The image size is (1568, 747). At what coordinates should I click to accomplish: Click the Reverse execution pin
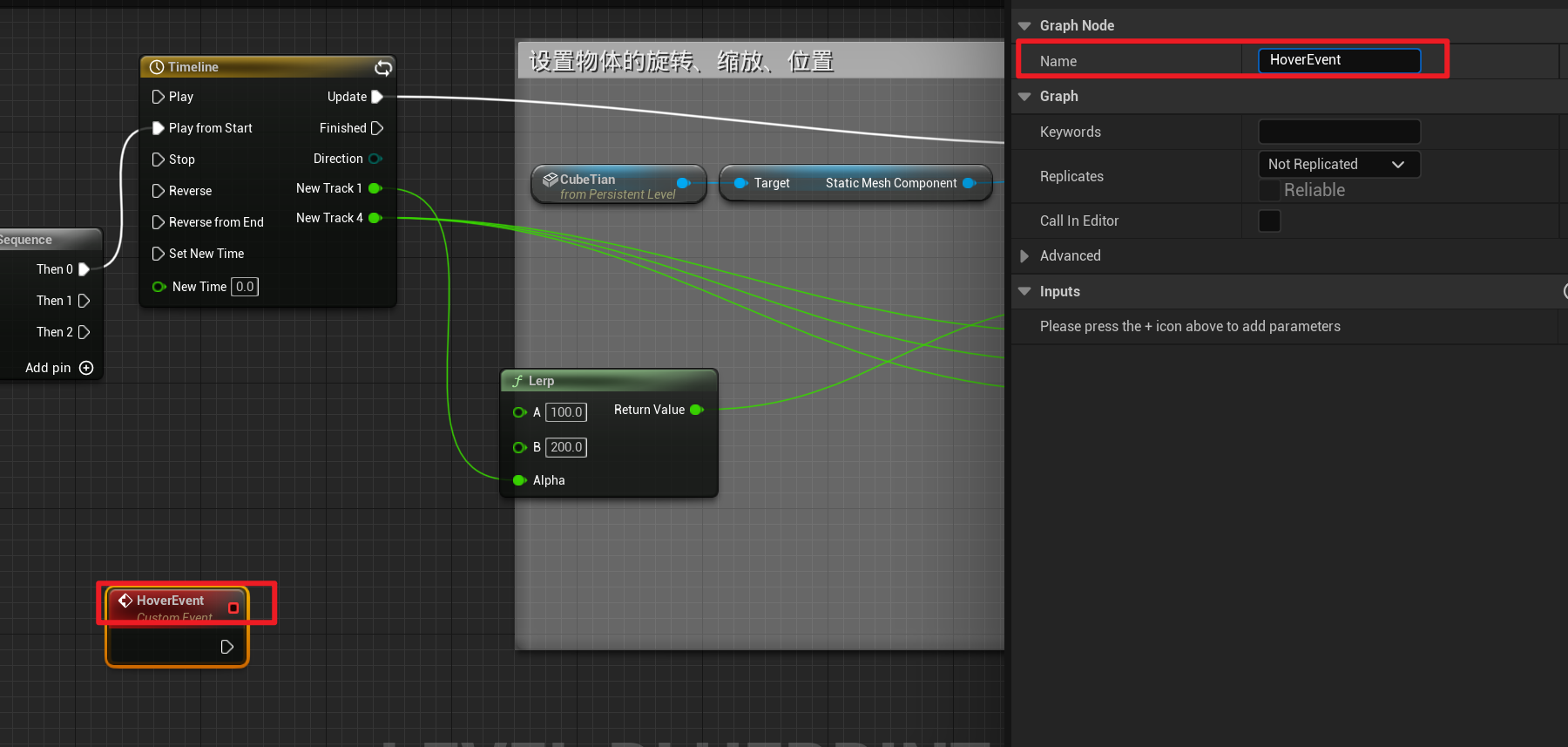[x=159, y=191]
